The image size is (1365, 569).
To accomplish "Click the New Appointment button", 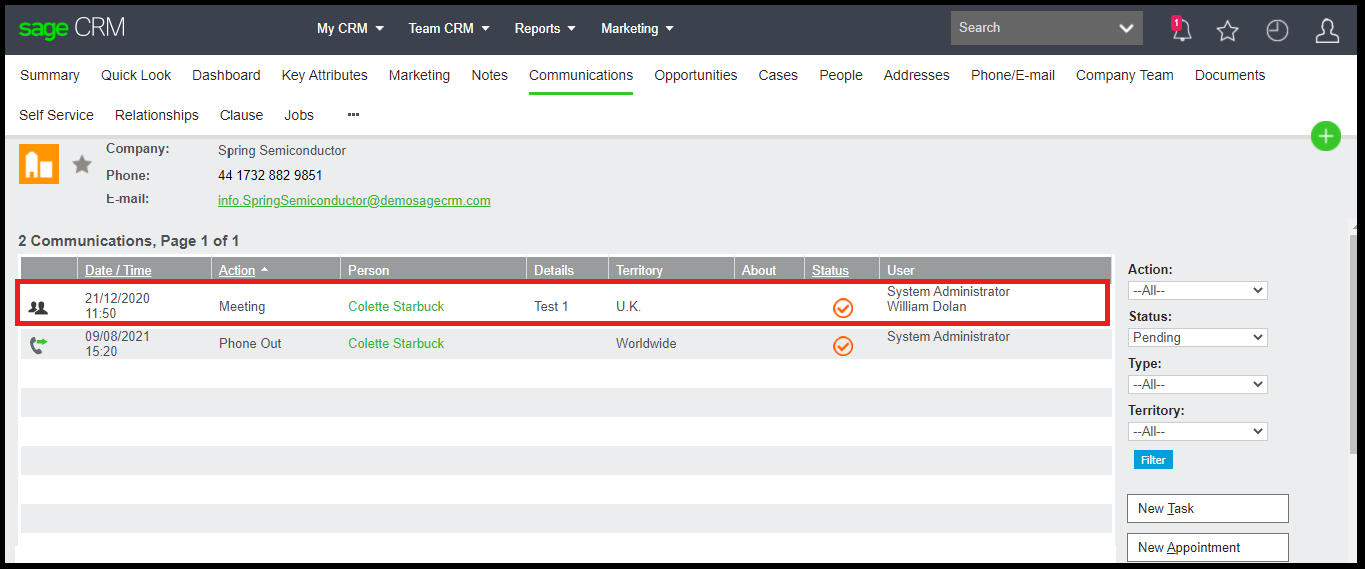I will coord(1208,547).
